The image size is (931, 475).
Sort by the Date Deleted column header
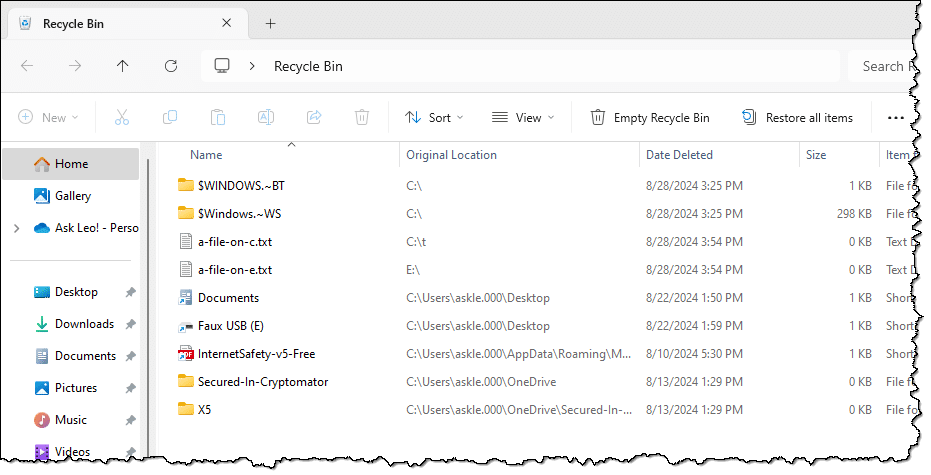tap(680, 155)
